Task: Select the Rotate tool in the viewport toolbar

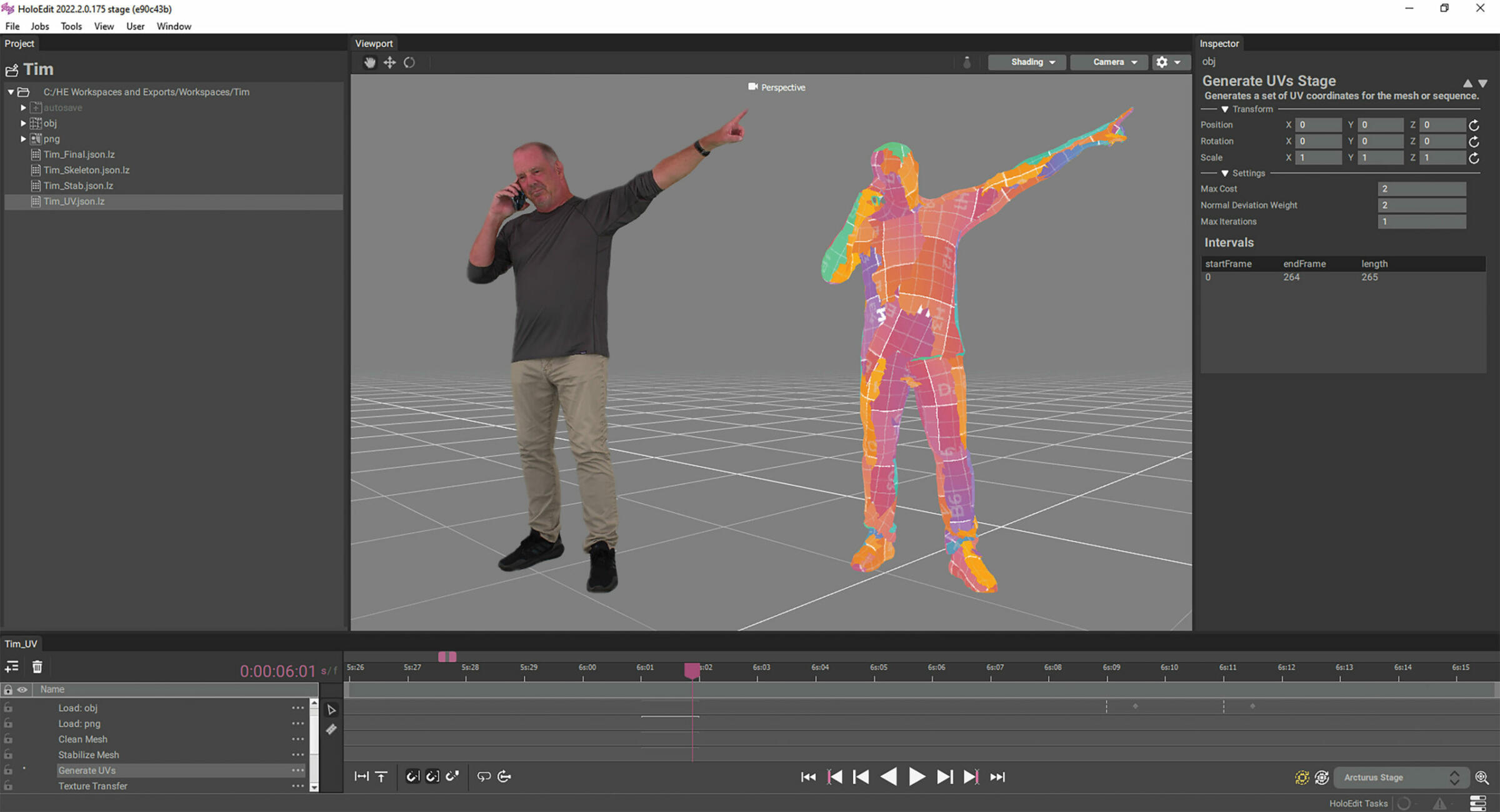Action: (411, 62)
